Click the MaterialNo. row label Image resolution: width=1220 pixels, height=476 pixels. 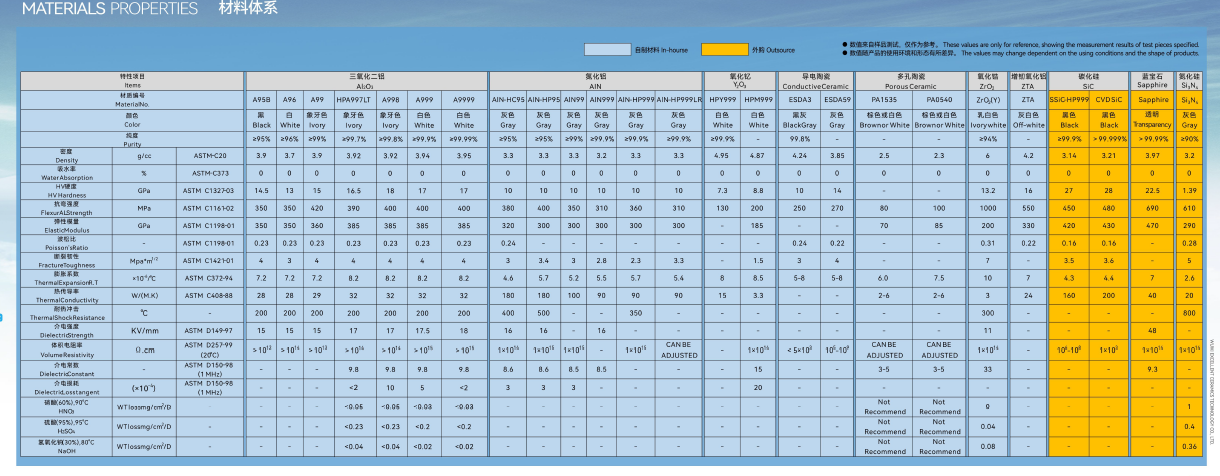(x=133, y=100)
